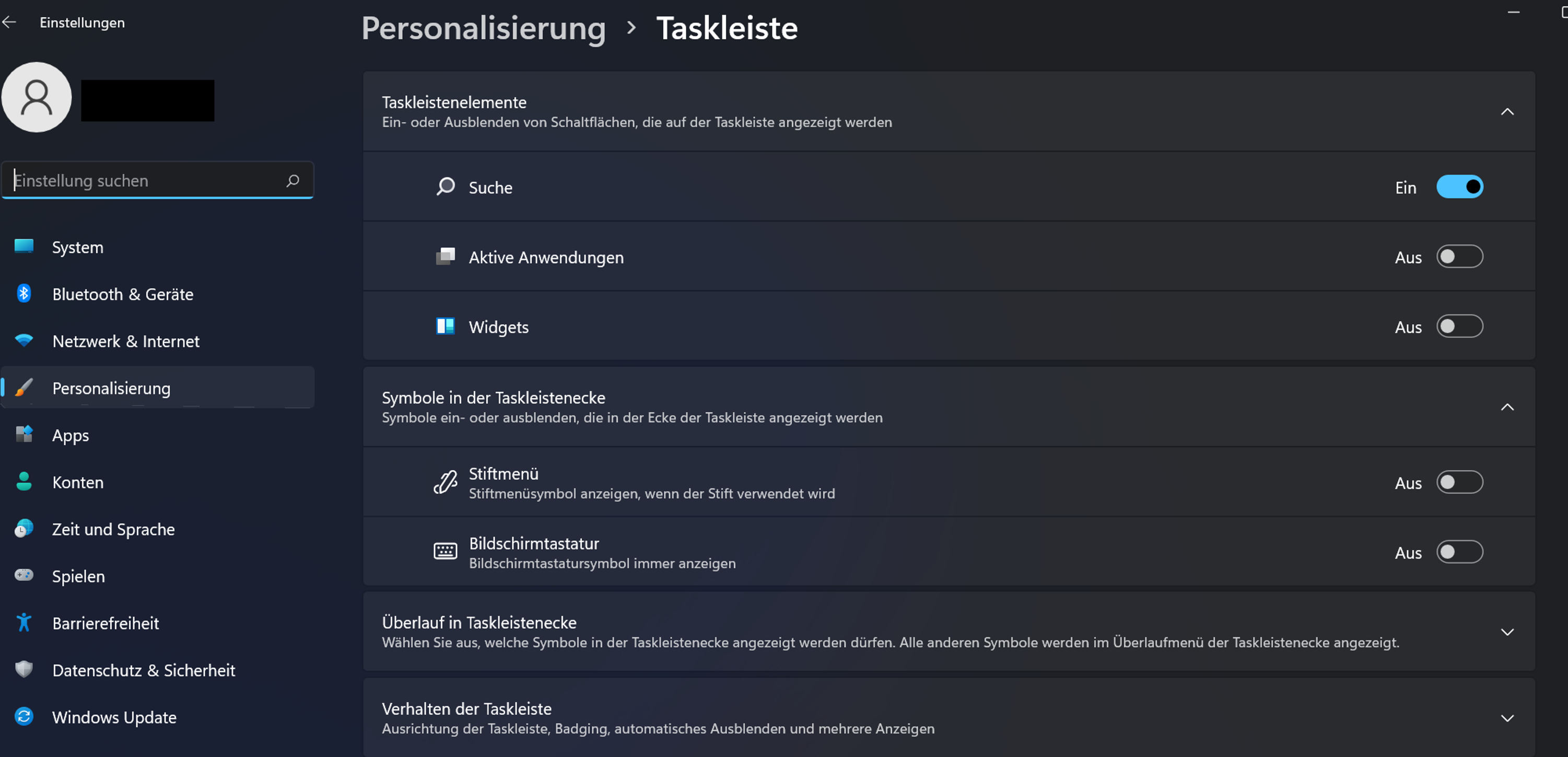Open the System settings category

pos(78,247)
